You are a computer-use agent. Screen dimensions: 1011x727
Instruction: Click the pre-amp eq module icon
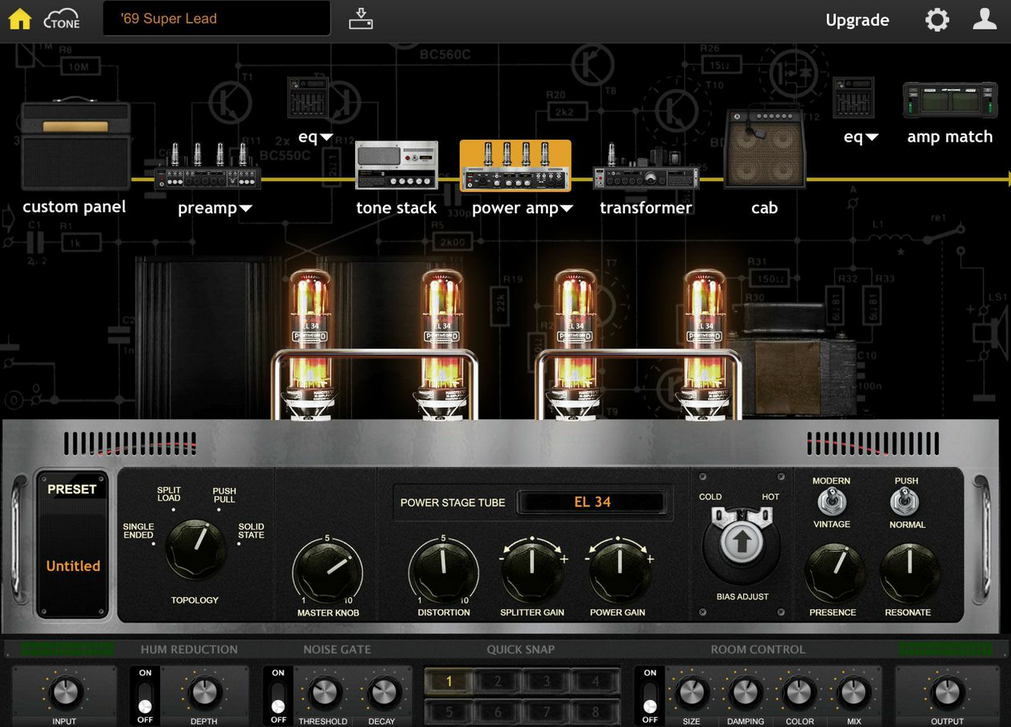(x=308, y=98)
